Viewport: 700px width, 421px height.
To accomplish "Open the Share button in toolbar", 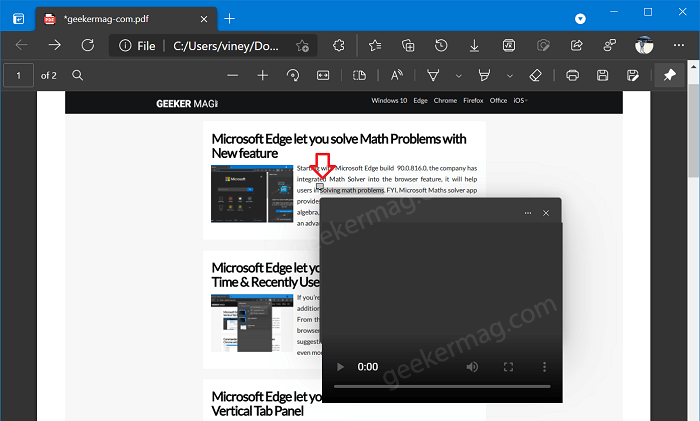I will (x=576, y=45).
